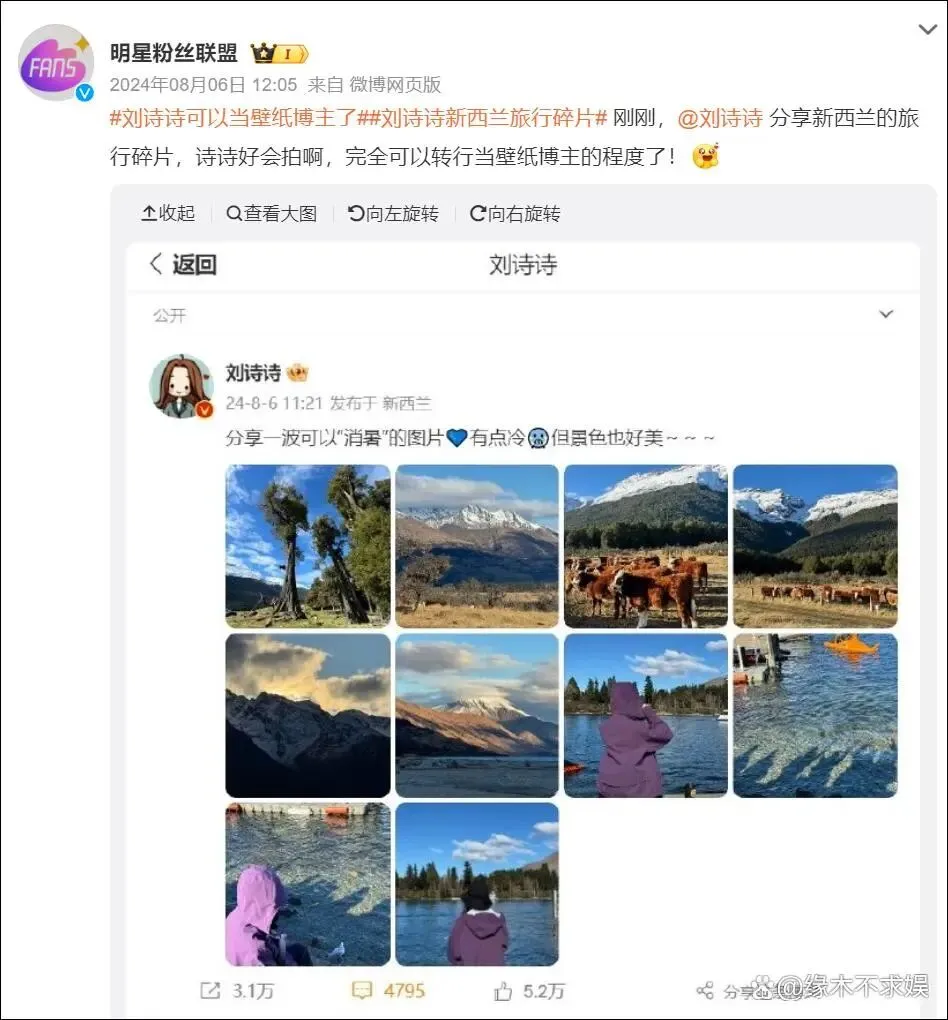Open hashtag #刘诗诗可以当壁纸博主了#
The height and width of the screenshot is (1020, 948).
pyautogui.click(x=233, y=118)
